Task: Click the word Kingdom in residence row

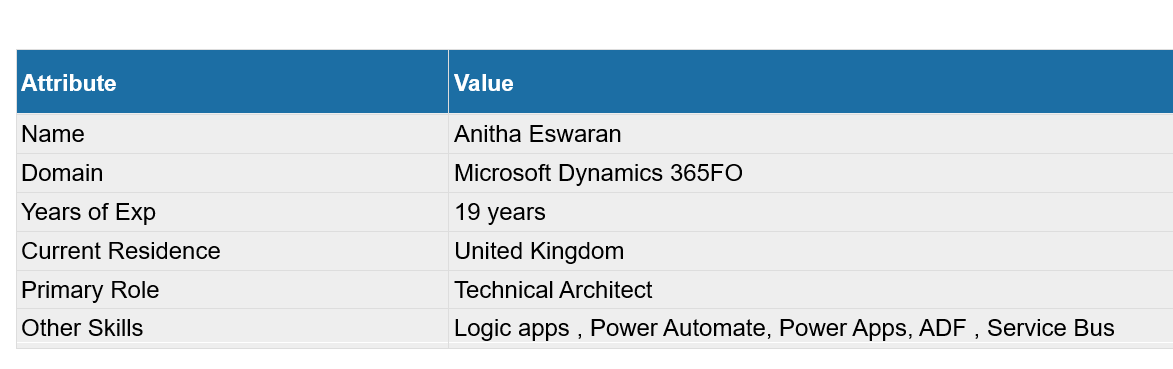Action: coord(577,251)
